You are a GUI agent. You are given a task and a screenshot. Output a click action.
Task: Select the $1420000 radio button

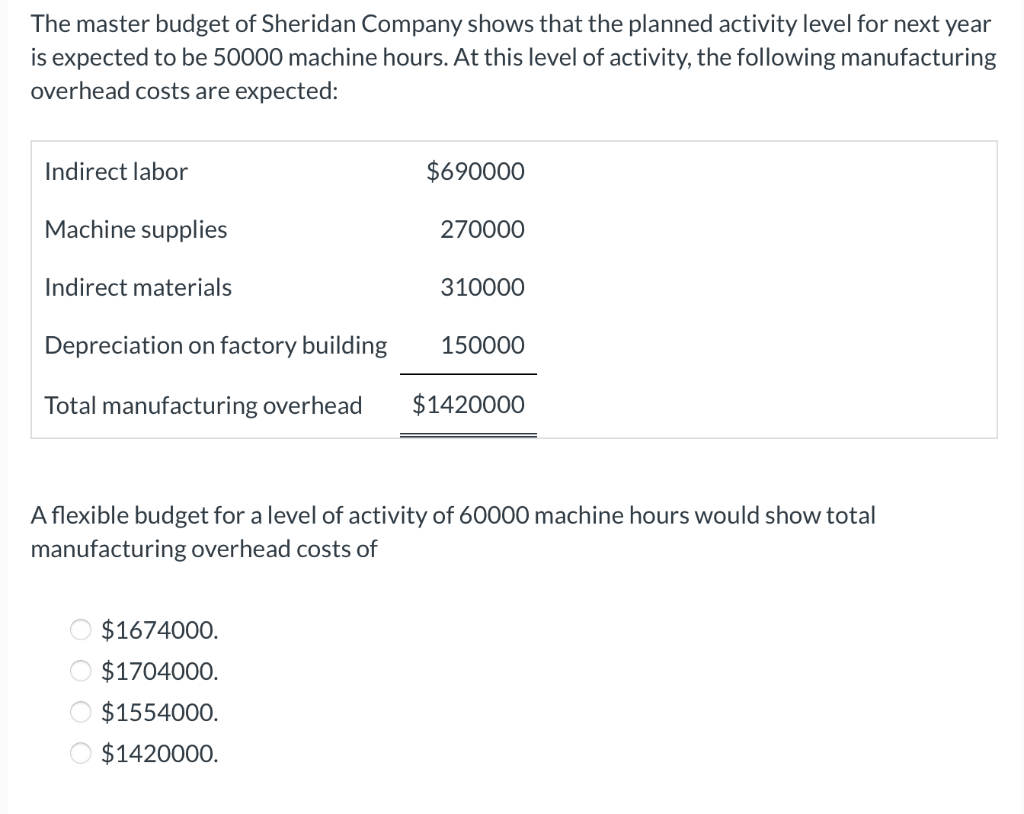[81, 753]
